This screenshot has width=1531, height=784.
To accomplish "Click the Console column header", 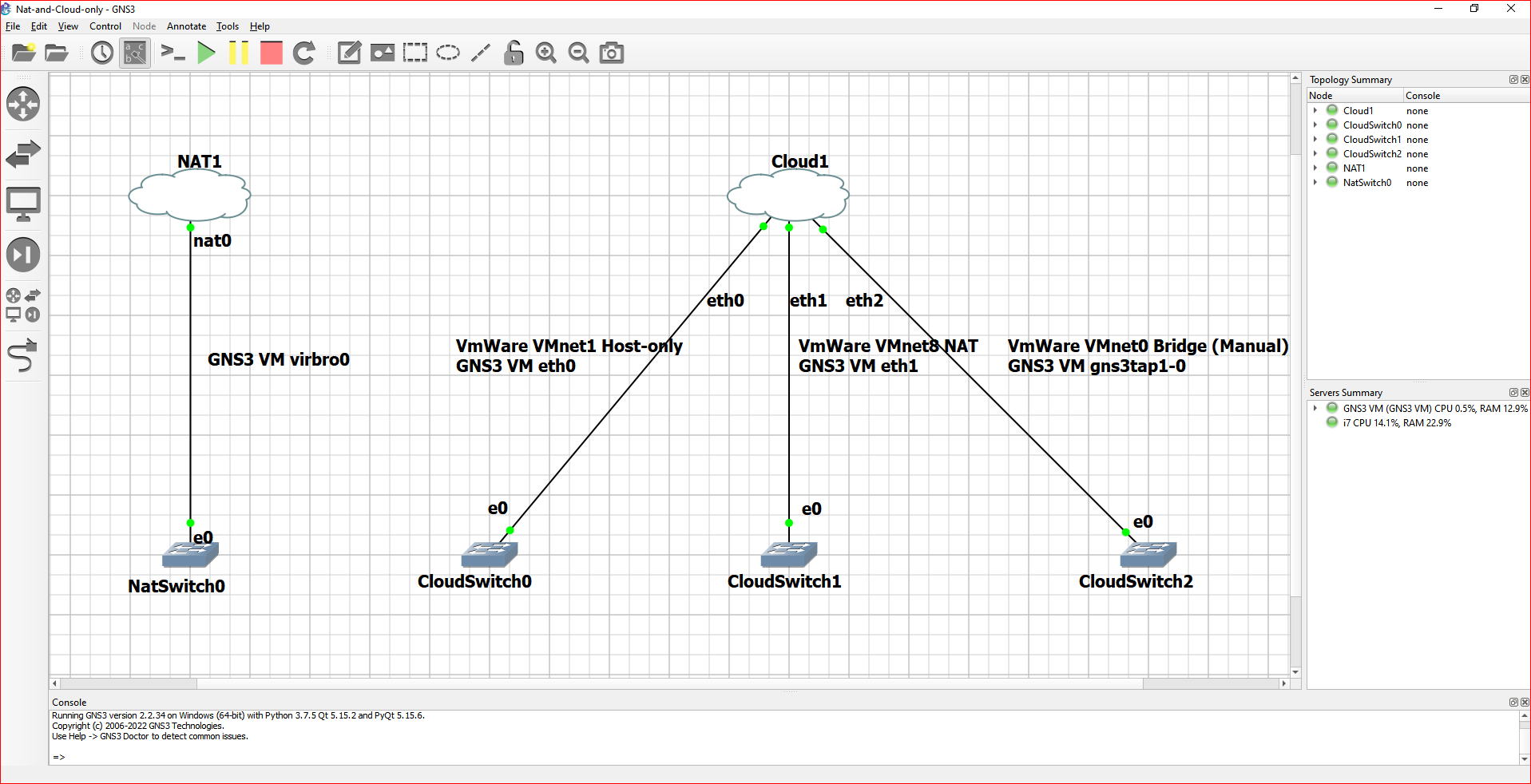I will [1466, 96].
